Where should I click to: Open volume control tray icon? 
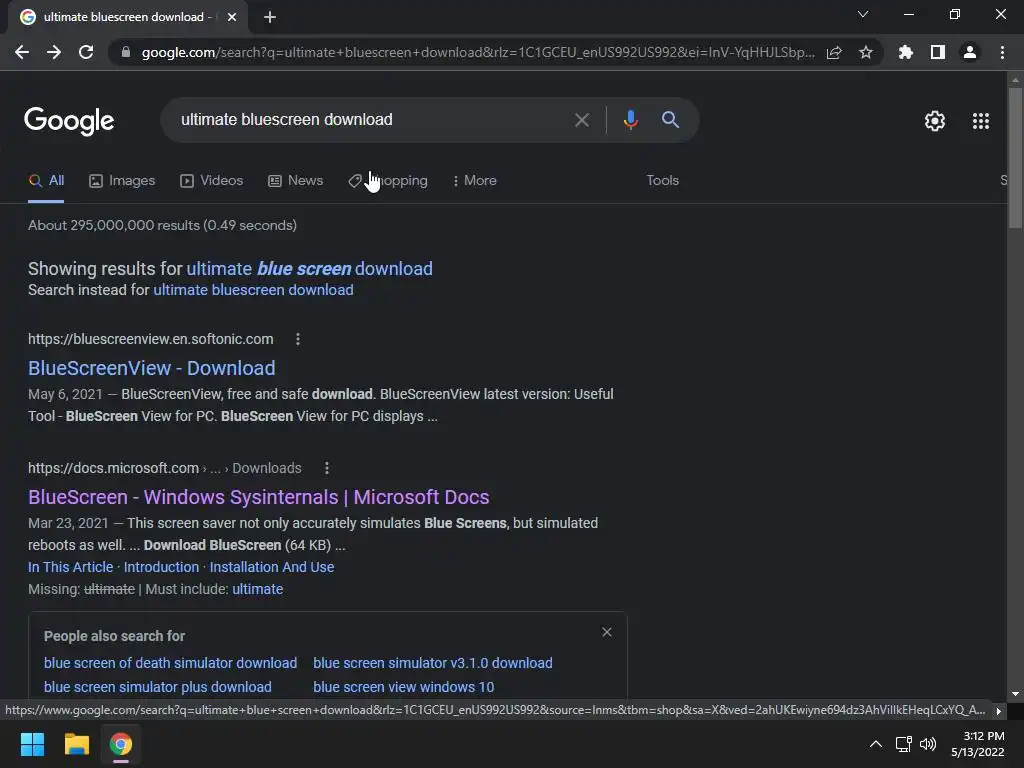pyautogui.click(x=927, y=744)
